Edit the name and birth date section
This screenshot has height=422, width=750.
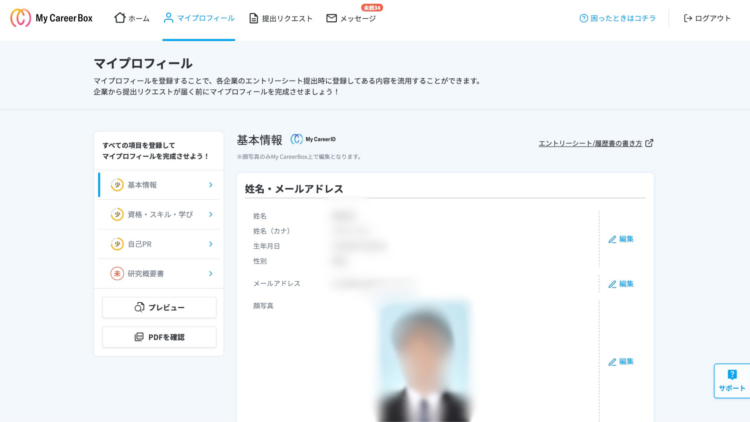621,239
